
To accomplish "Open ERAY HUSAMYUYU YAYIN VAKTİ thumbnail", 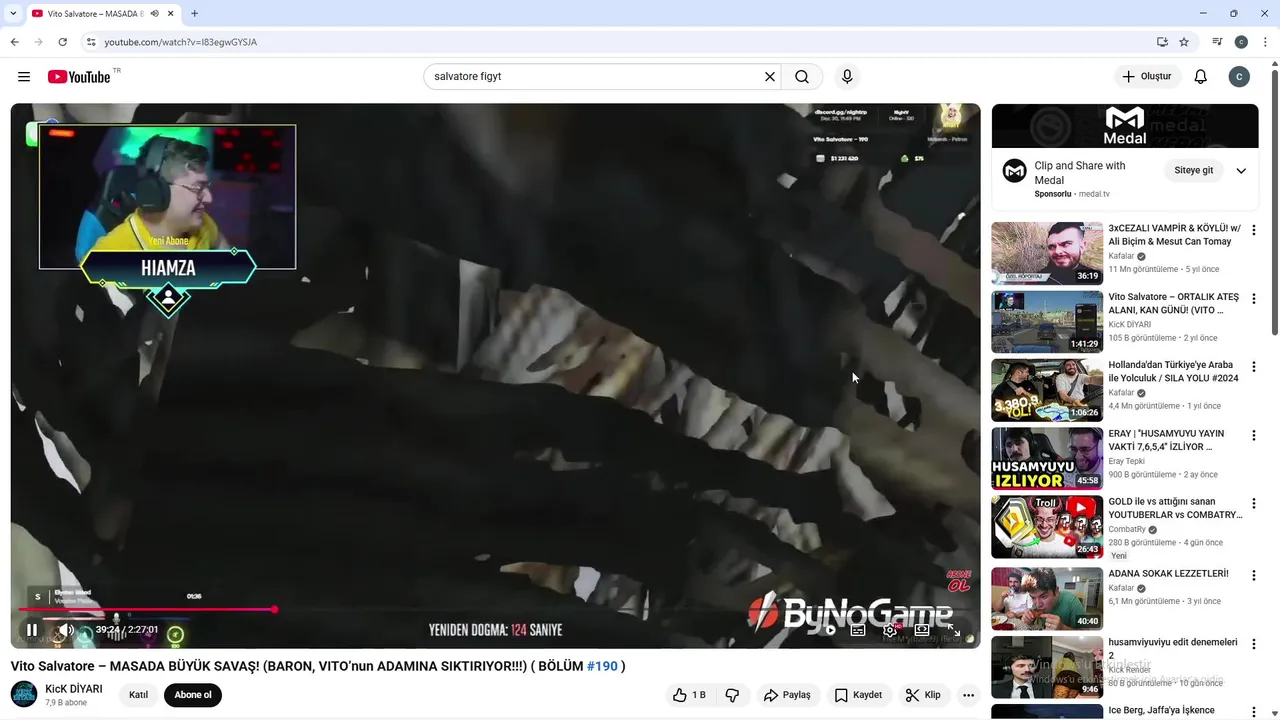I will click(1047, 459).
